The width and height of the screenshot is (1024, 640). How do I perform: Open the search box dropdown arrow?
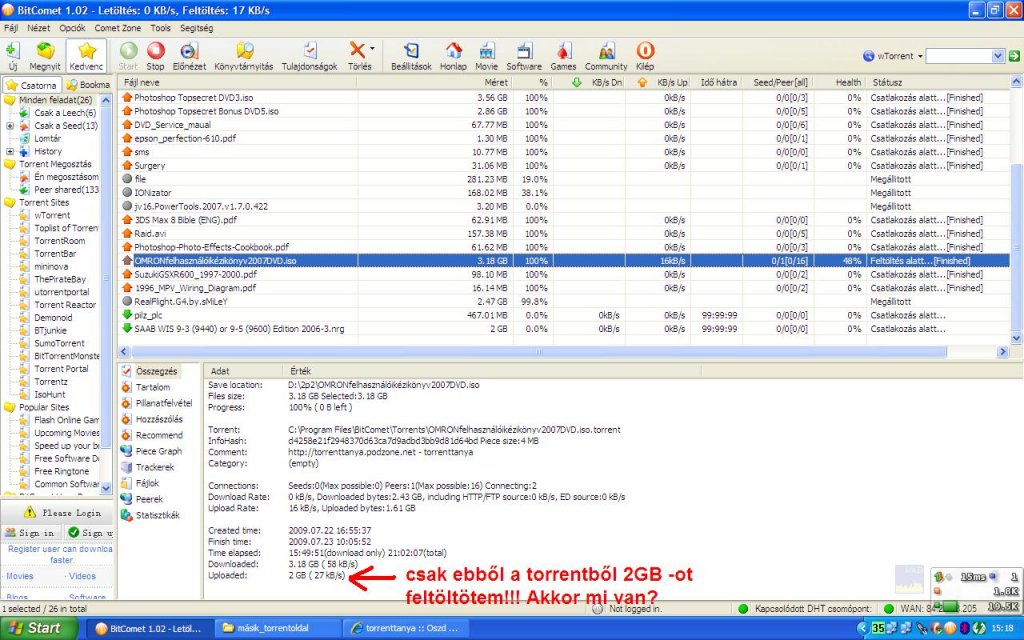point(997,56)
